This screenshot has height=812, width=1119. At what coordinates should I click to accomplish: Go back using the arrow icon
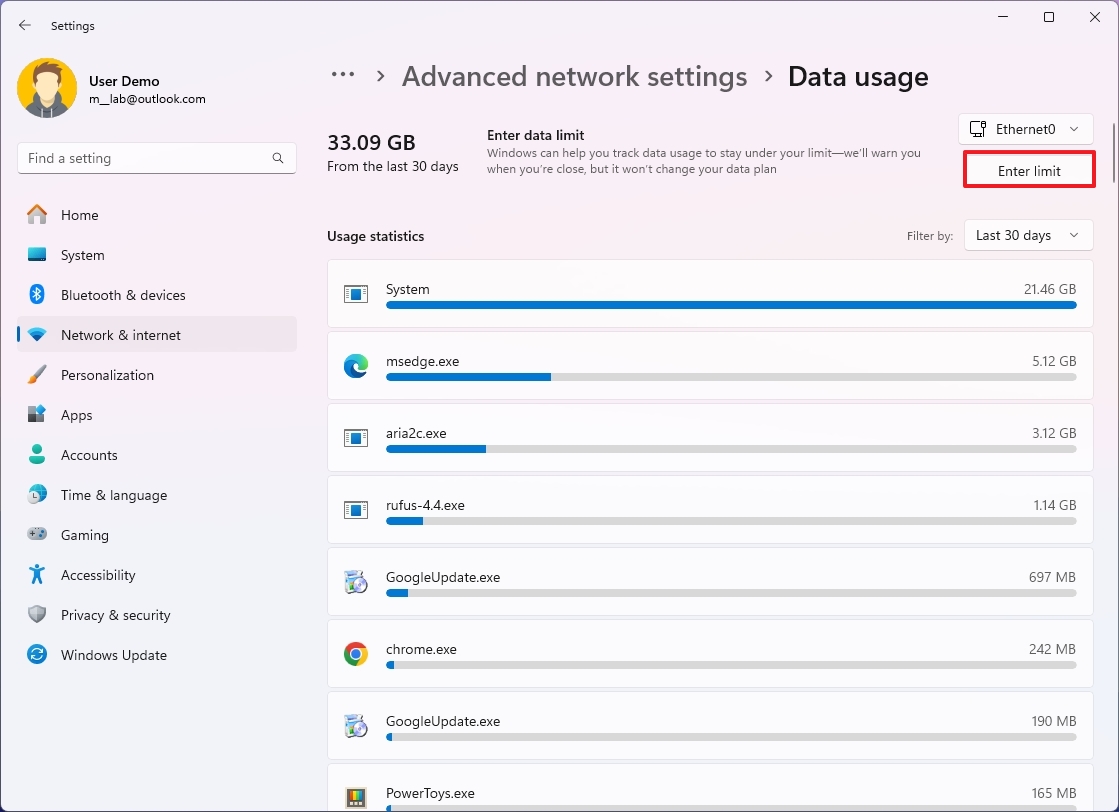coord(25,25)
